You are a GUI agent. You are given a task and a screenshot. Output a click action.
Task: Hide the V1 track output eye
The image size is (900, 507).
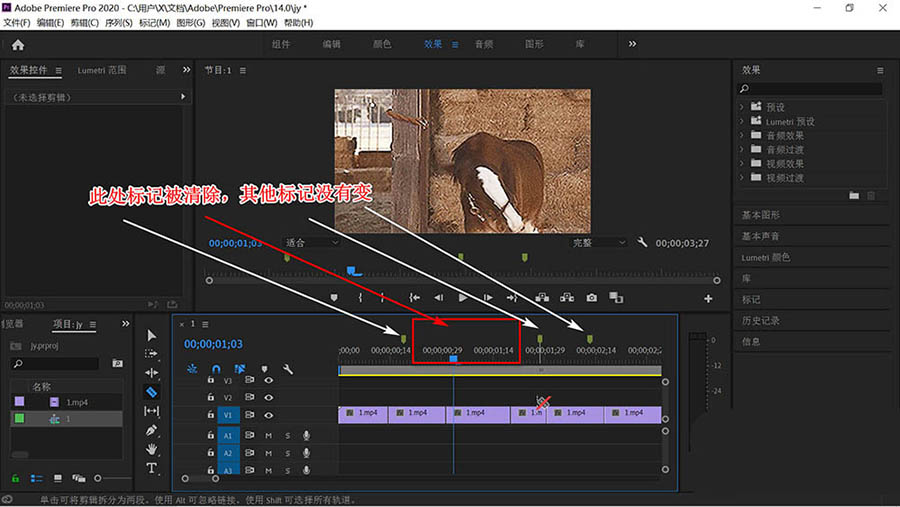pyautogui.click(x=268, y=413)
